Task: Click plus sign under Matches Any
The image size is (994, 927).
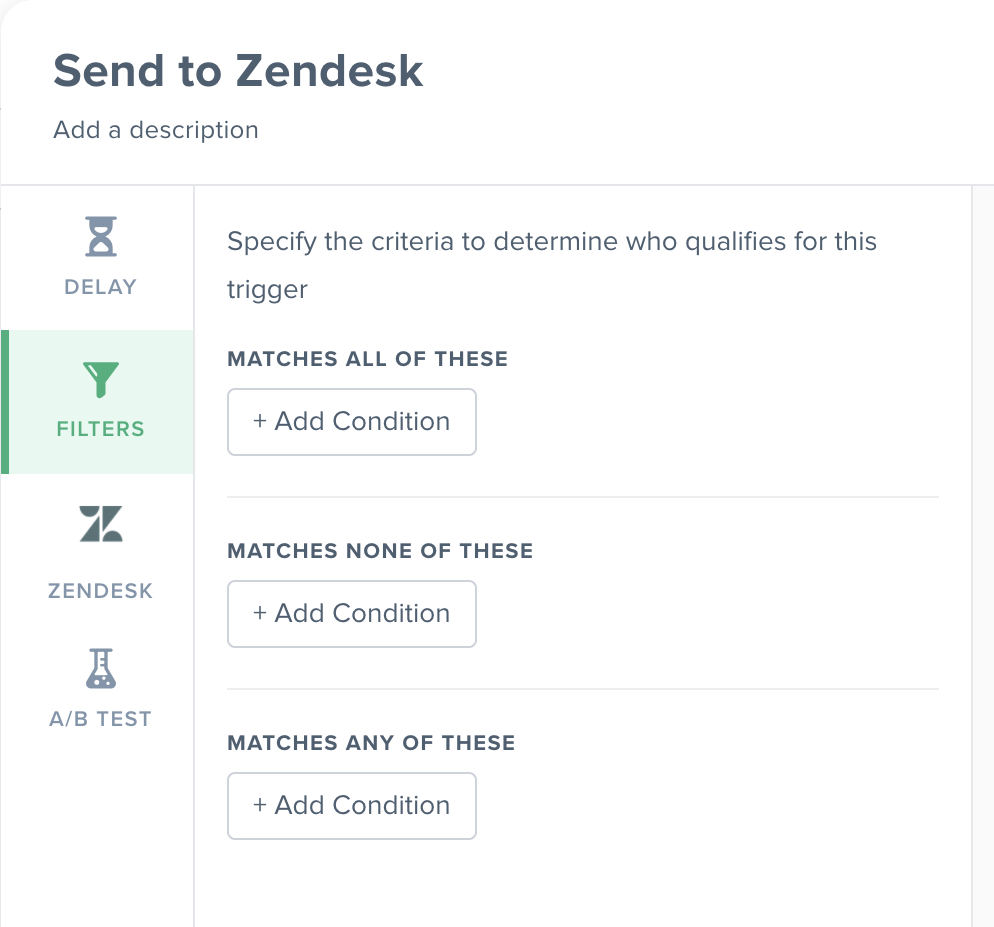Action: point(259,806)
